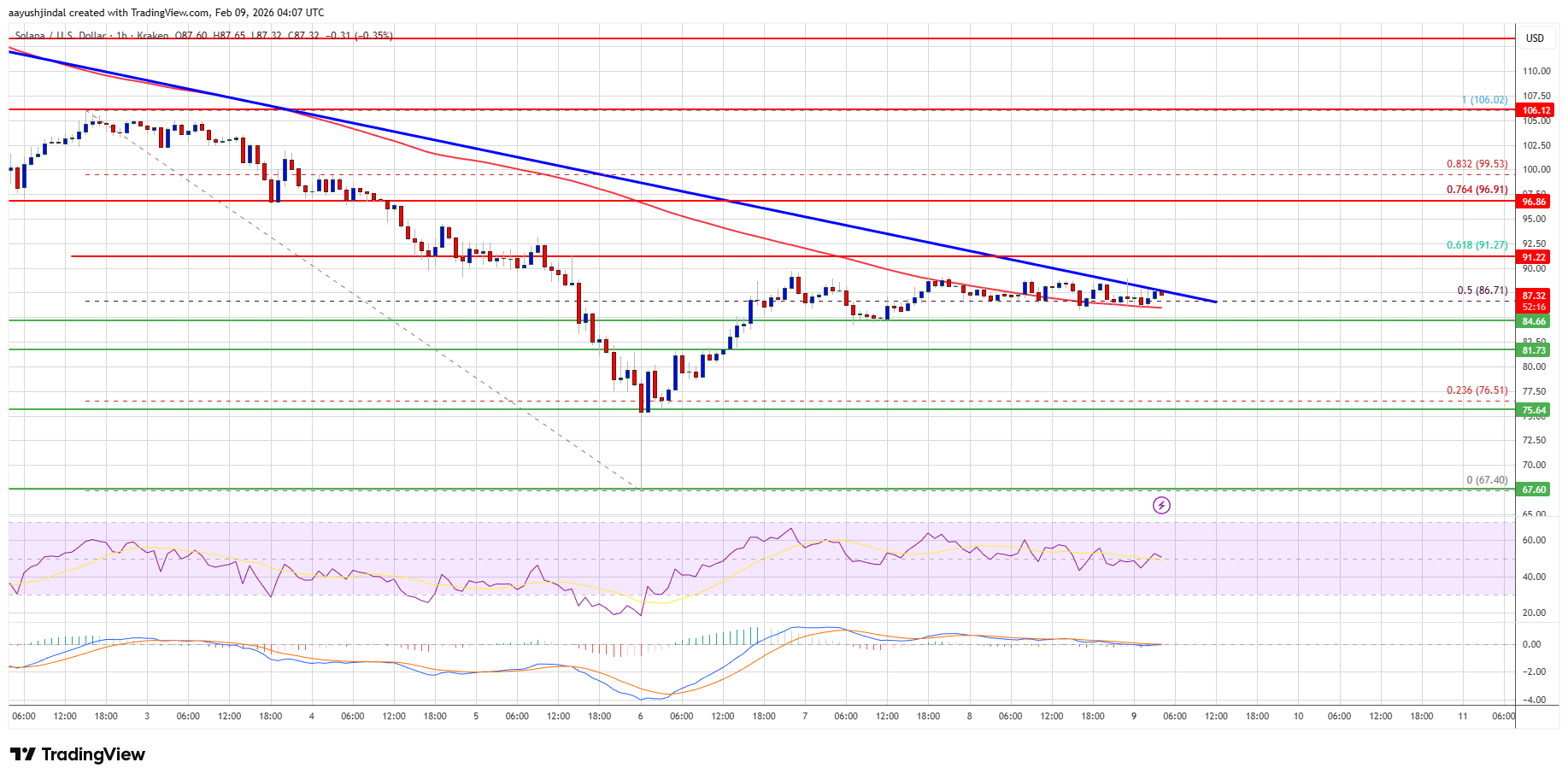Click the 0.5 (86.71) Fibonacci label
This screenshot has width=1568, height=780.
1482,290
